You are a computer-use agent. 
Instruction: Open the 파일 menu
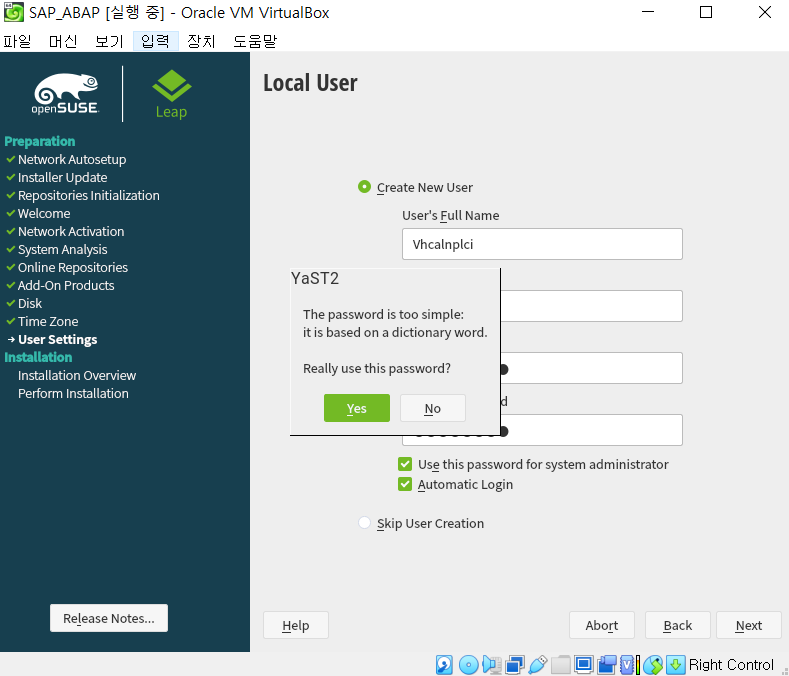18,41
